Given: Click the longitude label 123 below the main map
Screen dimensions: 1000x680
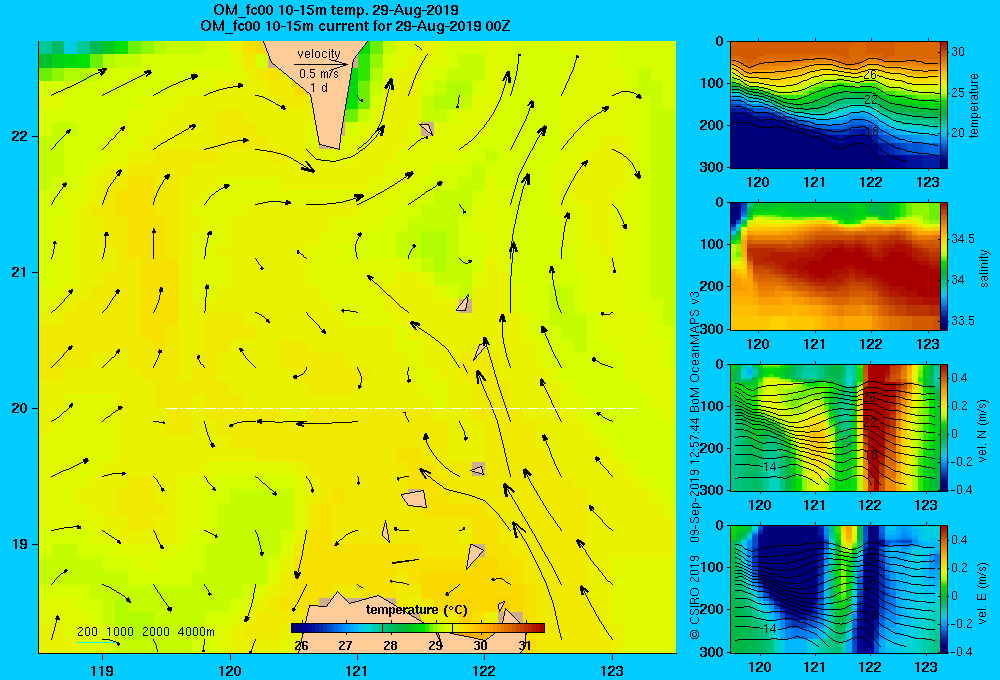Looking at the screenshot, I should tap(612, 670).
